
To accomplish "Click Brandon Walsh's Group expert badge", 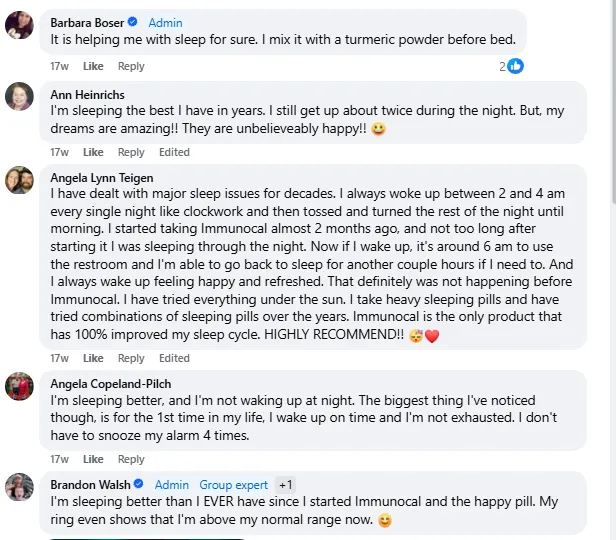I will (233, 485).
